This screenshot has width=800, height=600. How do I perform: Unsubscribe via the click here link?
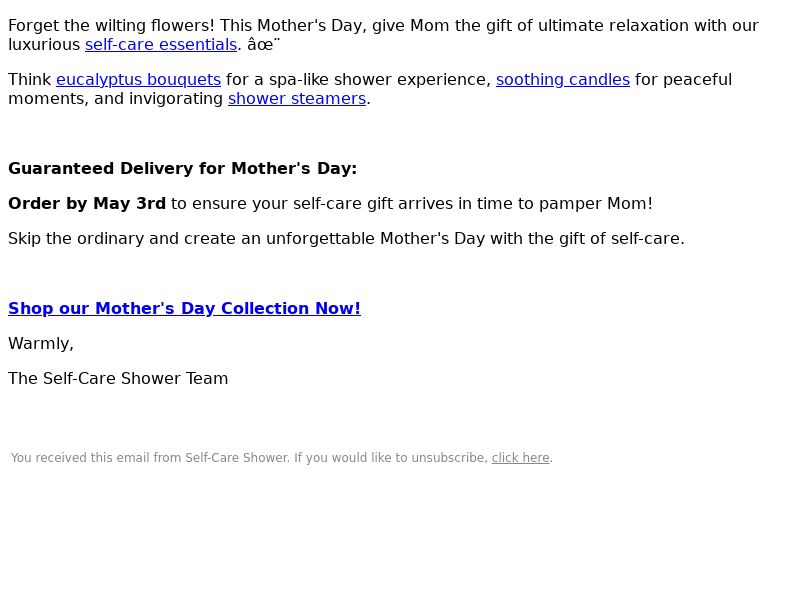point(520,458)
